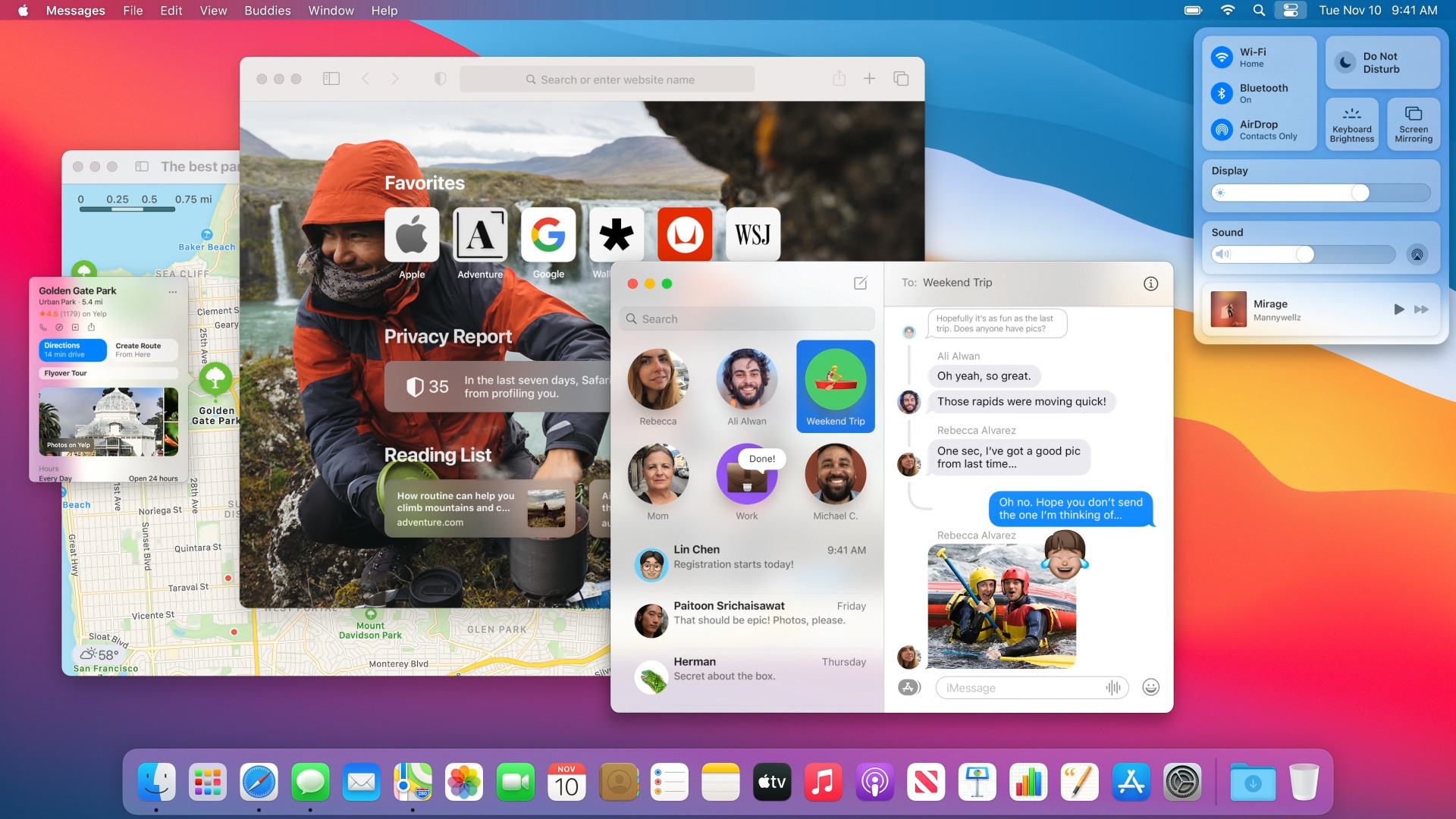Toggle Do Not Disturb in Control Center
Image resolution: width=1456 pixels, height=819 pixels.
[1382, 61]
